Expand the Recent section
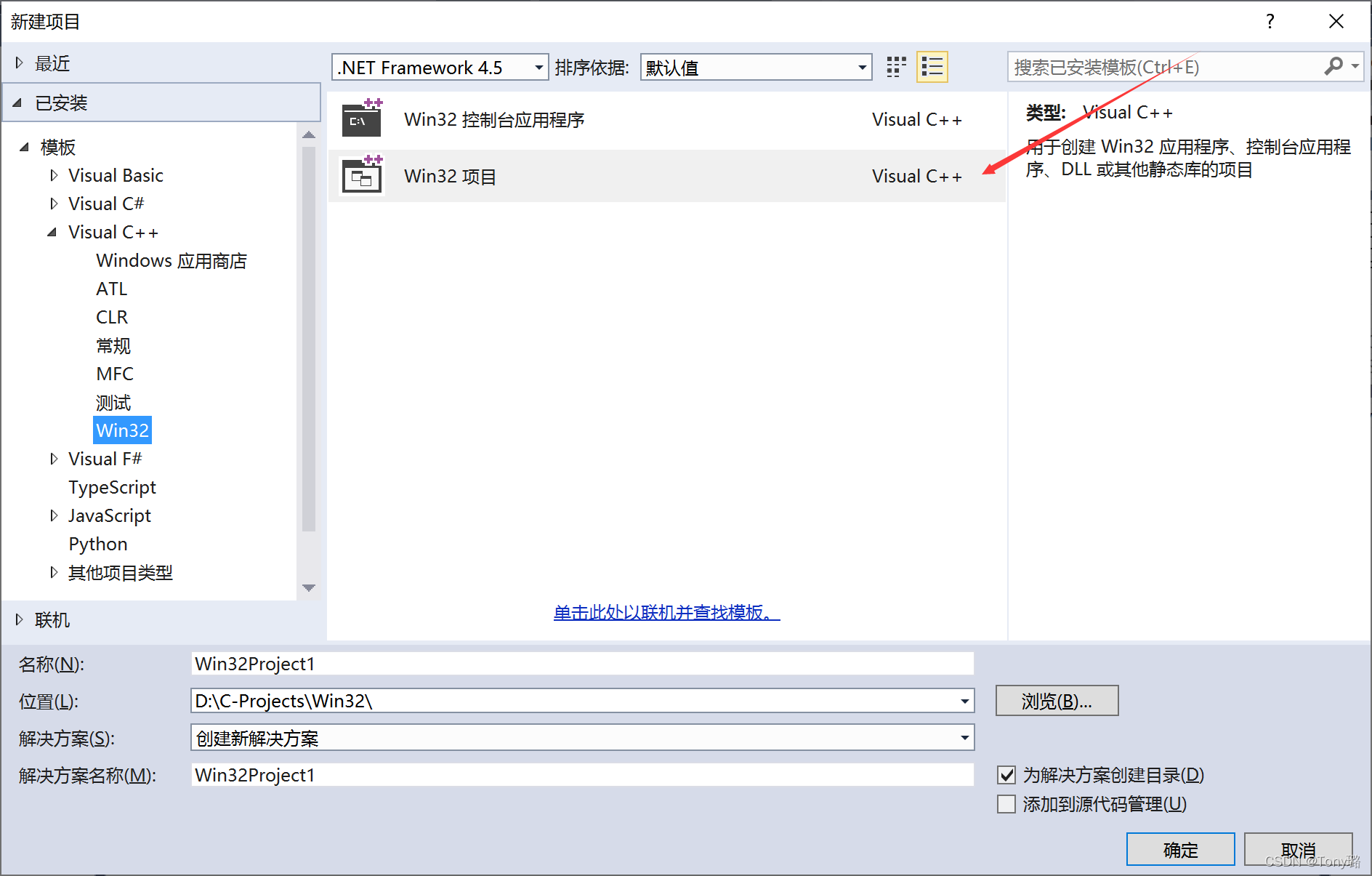Viewport: 1372px width, 876px height. (20, 63)
